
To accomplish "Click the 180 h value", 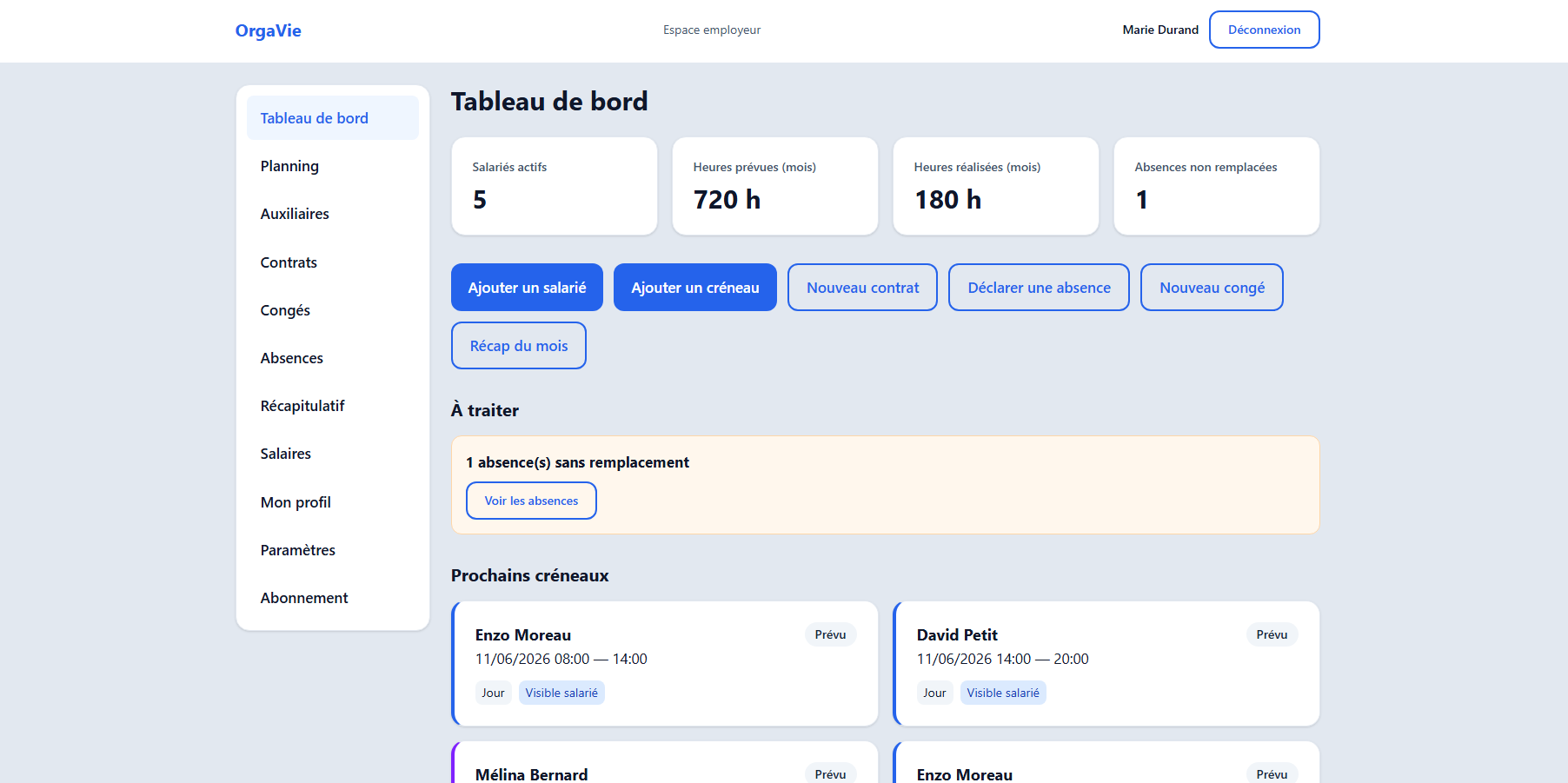I will click(x=947, y=200).
